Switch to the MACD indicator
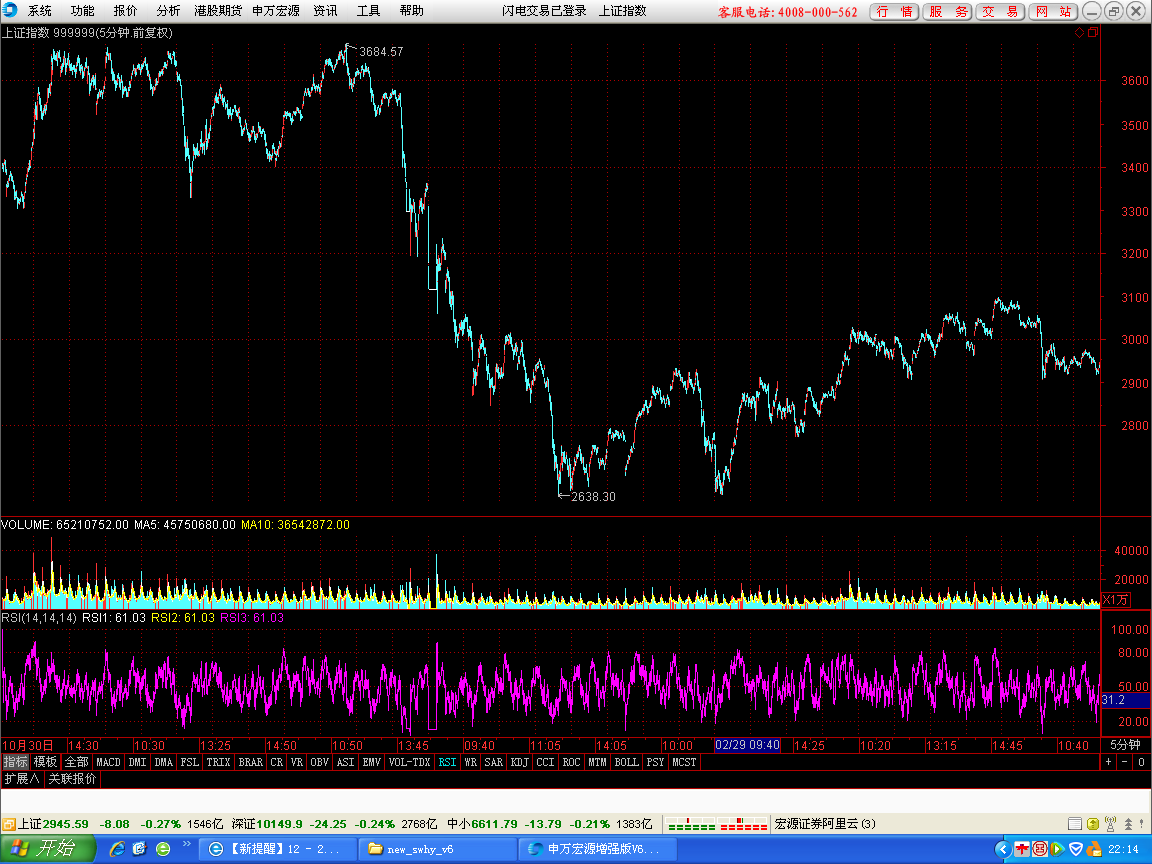Image resolution: width=1152 pixels, height=864 pixels. click(108, 762)
